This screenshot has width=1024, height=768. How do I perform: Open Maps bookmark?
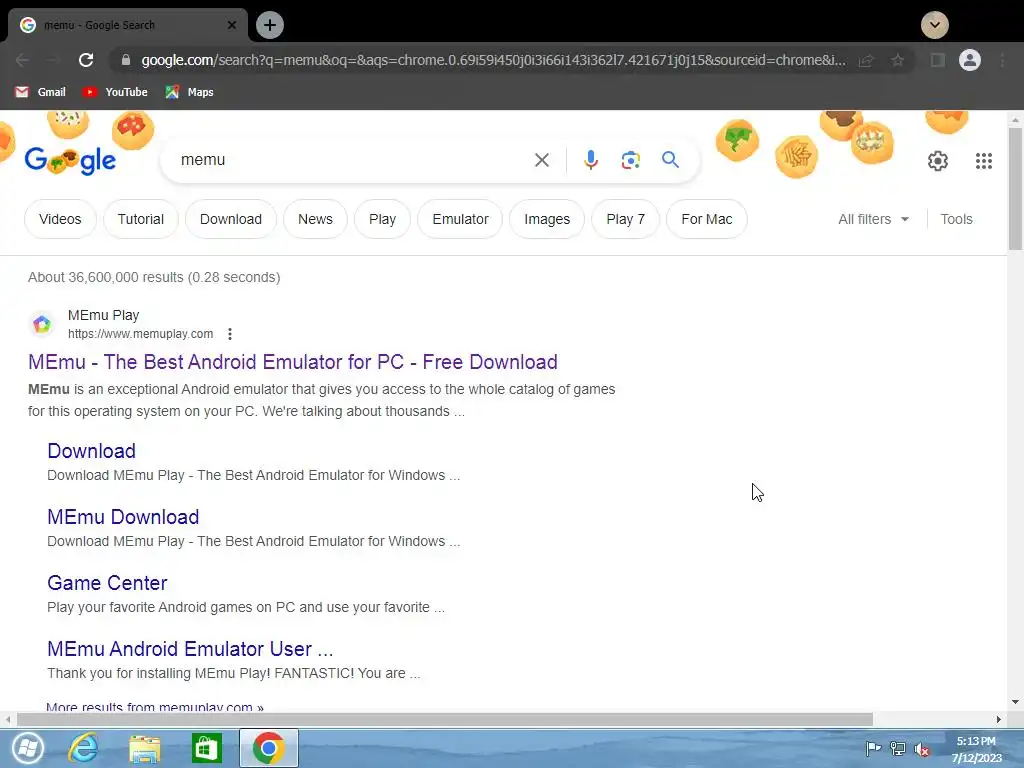(190, 92)
